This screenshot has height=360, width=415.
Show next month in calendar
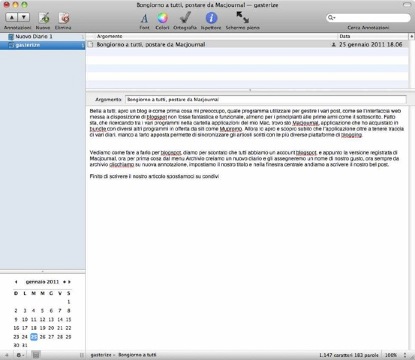[69, 282]
